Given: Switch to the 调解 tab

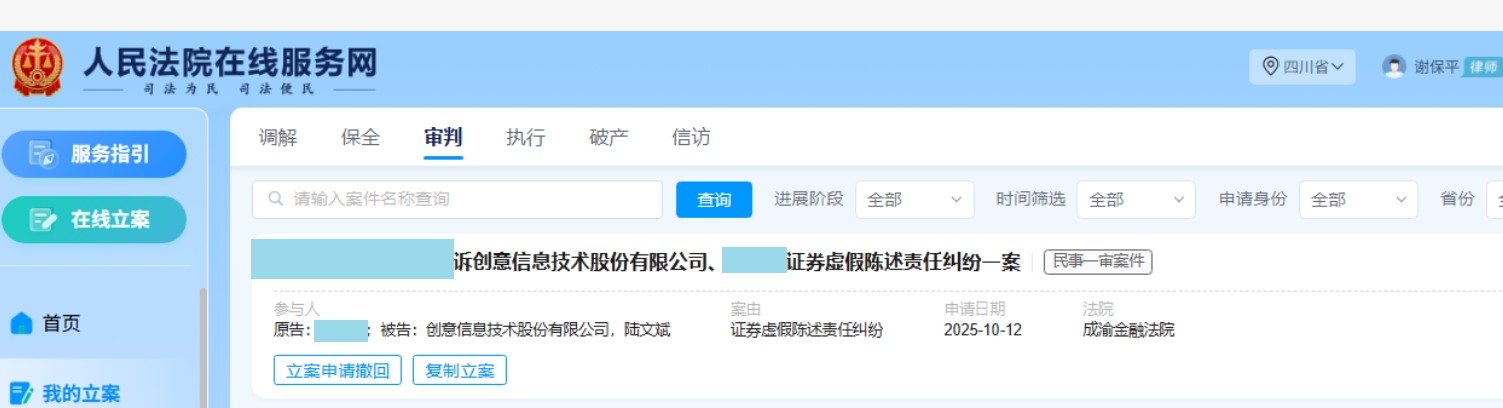Looking at the screenshot, I should pyautogui.click(x=278, y=138).
